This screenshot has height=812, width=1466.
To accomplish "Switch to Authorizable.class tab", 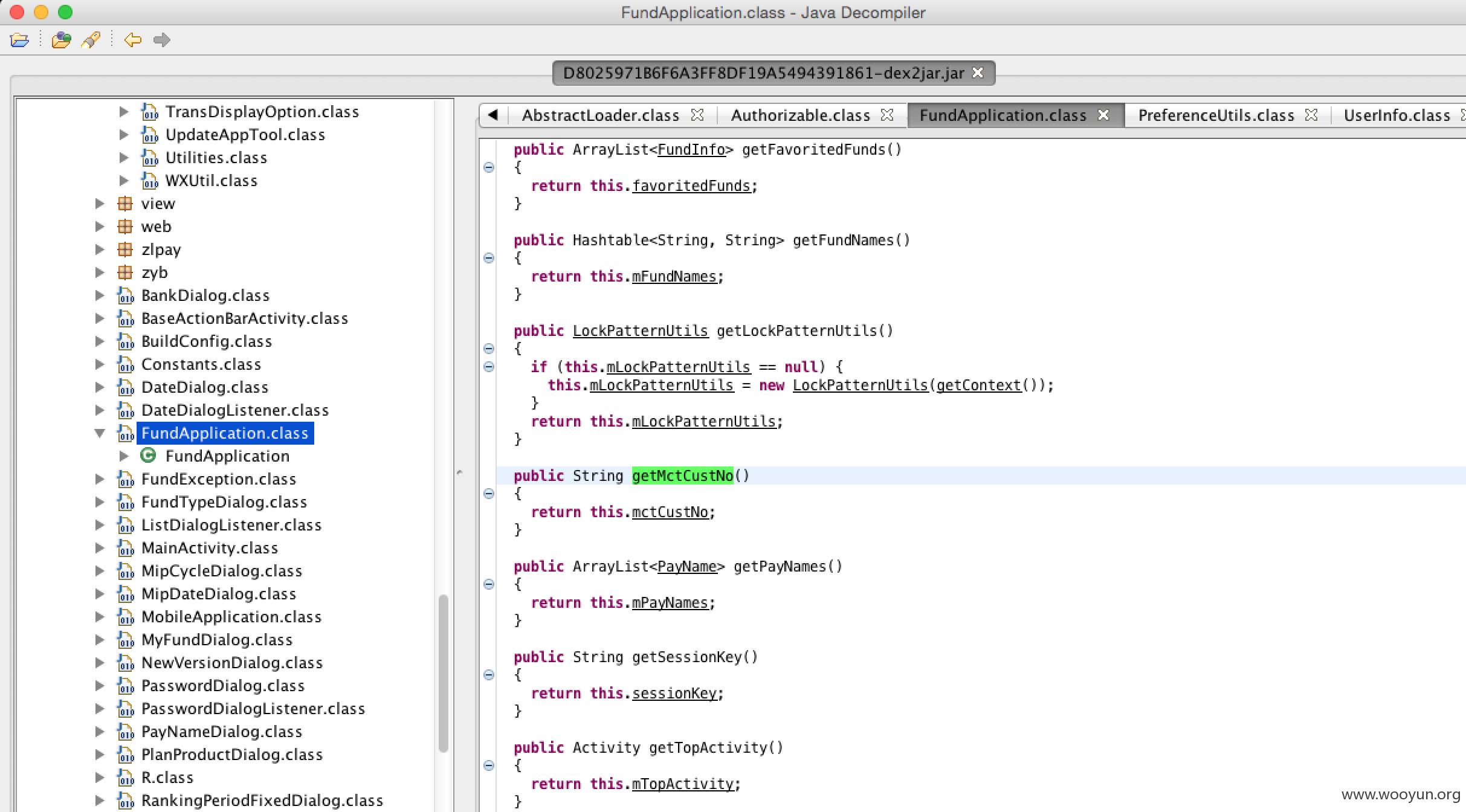I will point(800,115).
